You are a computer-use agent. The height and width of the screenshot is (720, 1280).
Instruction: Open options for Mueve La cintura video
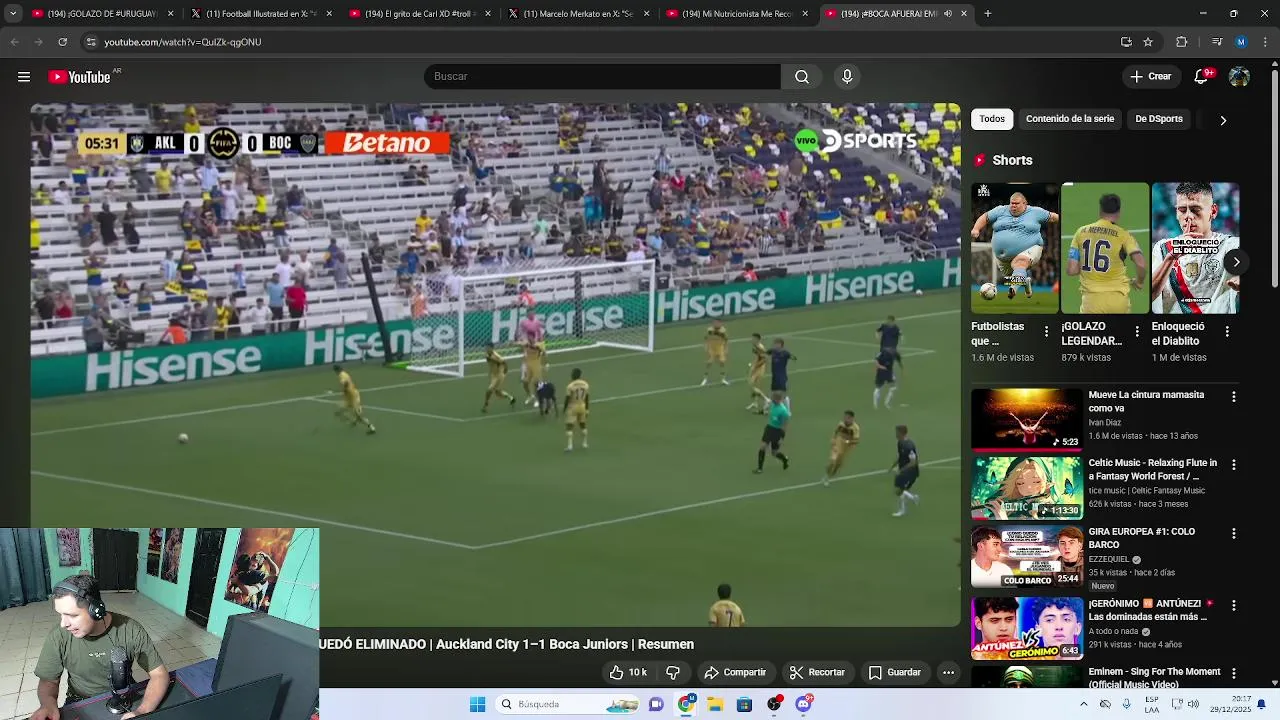[1233, 397]
